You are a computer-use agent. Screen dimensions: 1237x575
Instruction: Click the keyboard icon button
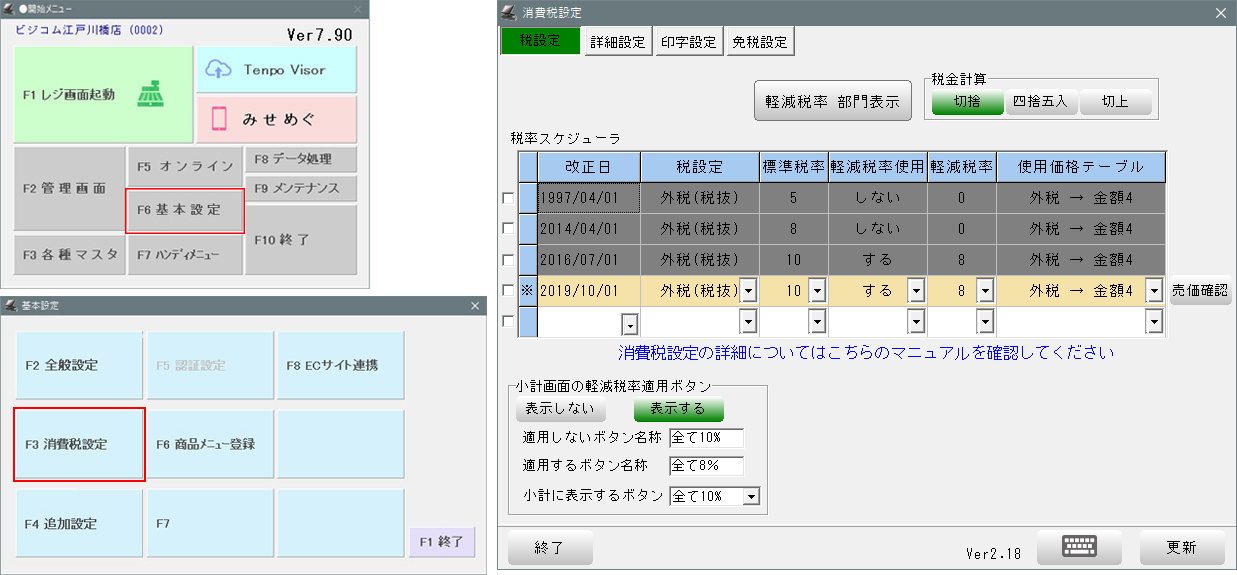tap(1080, 547)
